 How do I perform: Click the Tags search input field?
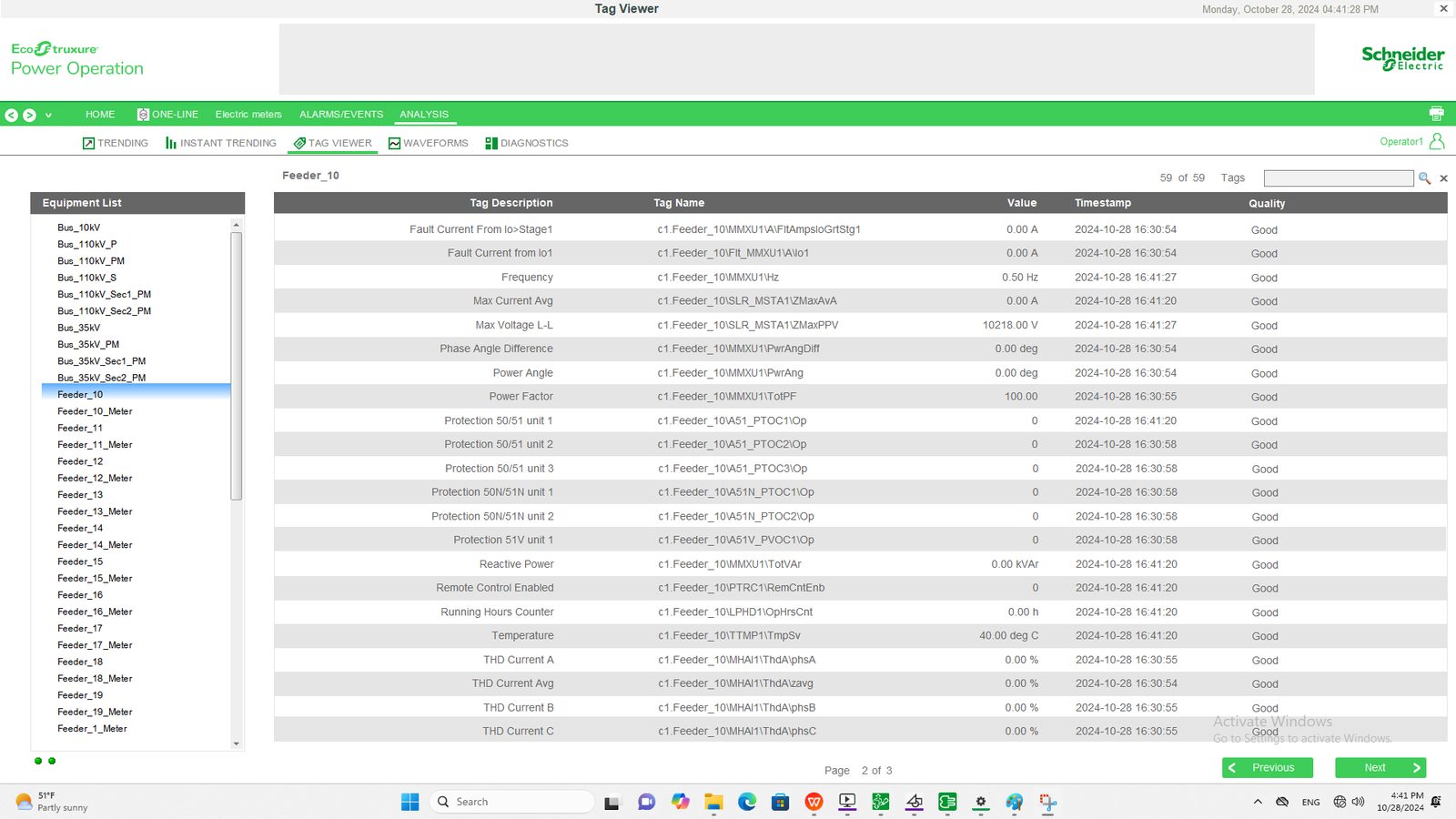1339,178
